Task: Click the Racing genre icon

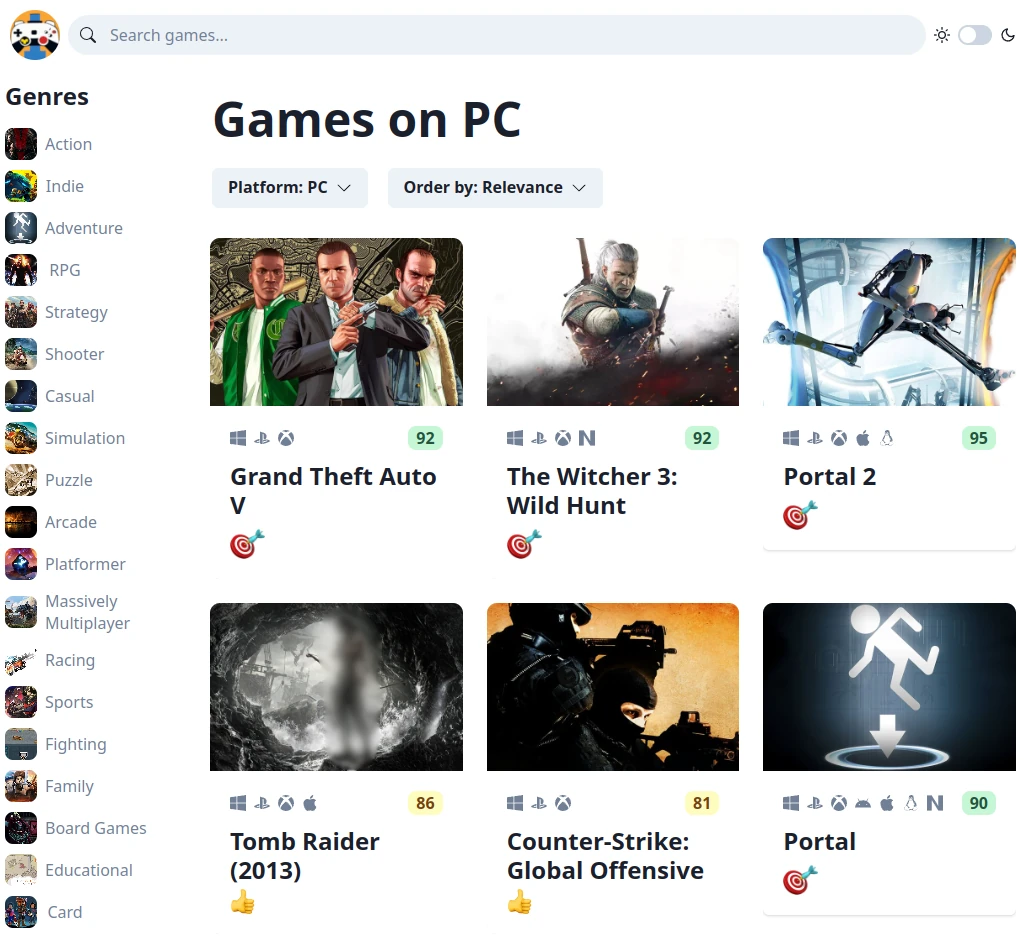Action: tap(21, 660)
